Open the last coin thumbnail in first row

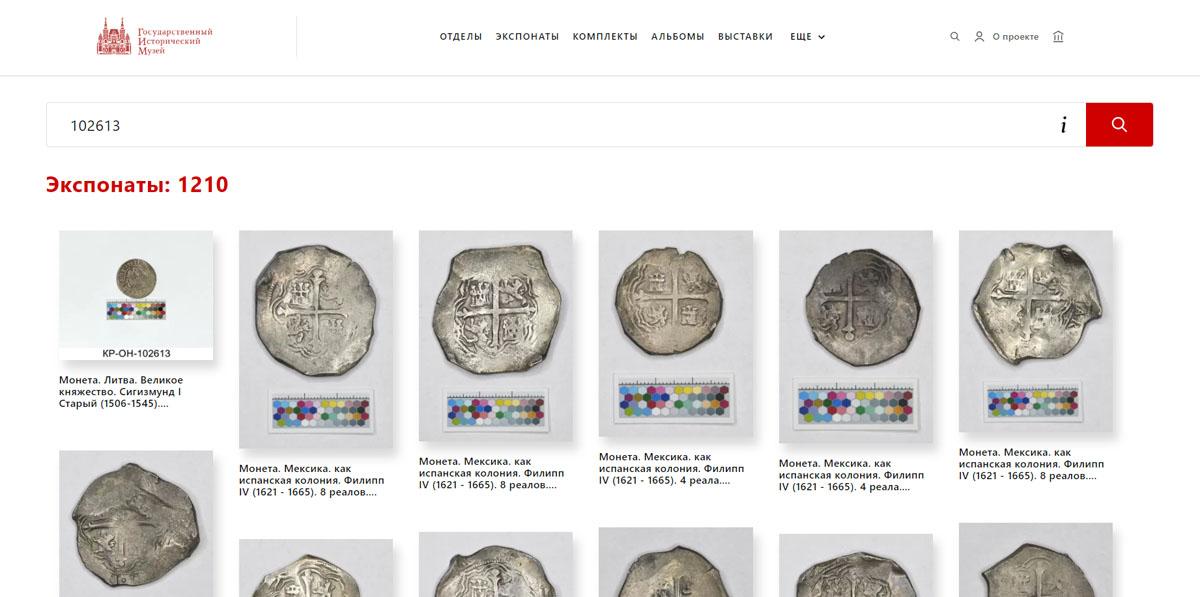click(1036, 332)
